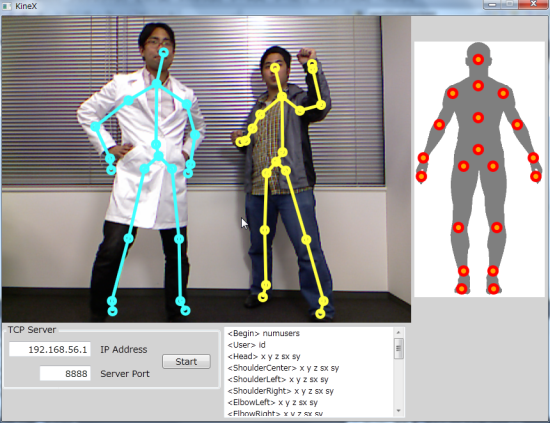Click the spine joint on body diagram

[x=478, y=118]
